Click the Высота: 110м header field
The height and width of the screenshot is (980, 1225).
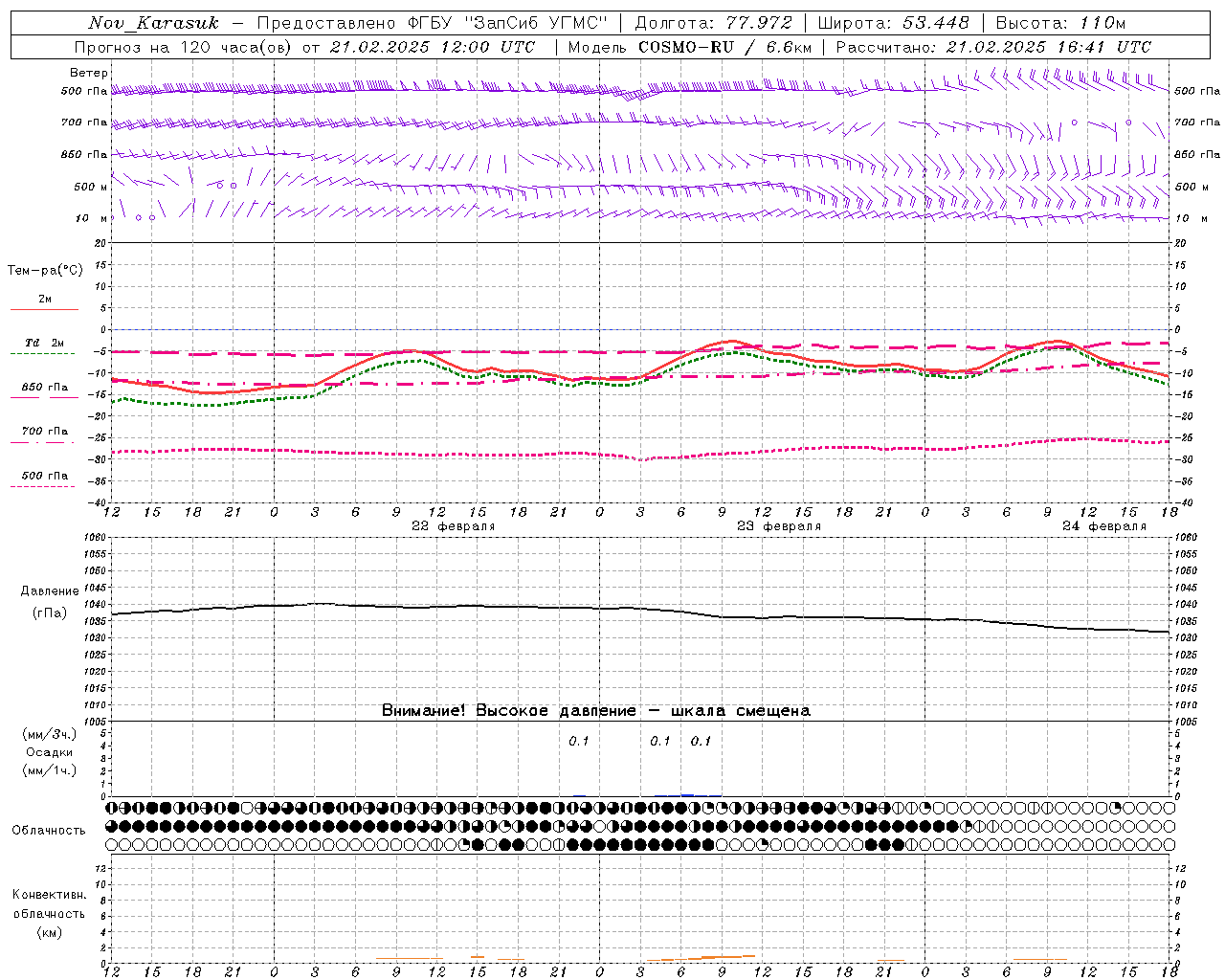tap(1060, 23)
